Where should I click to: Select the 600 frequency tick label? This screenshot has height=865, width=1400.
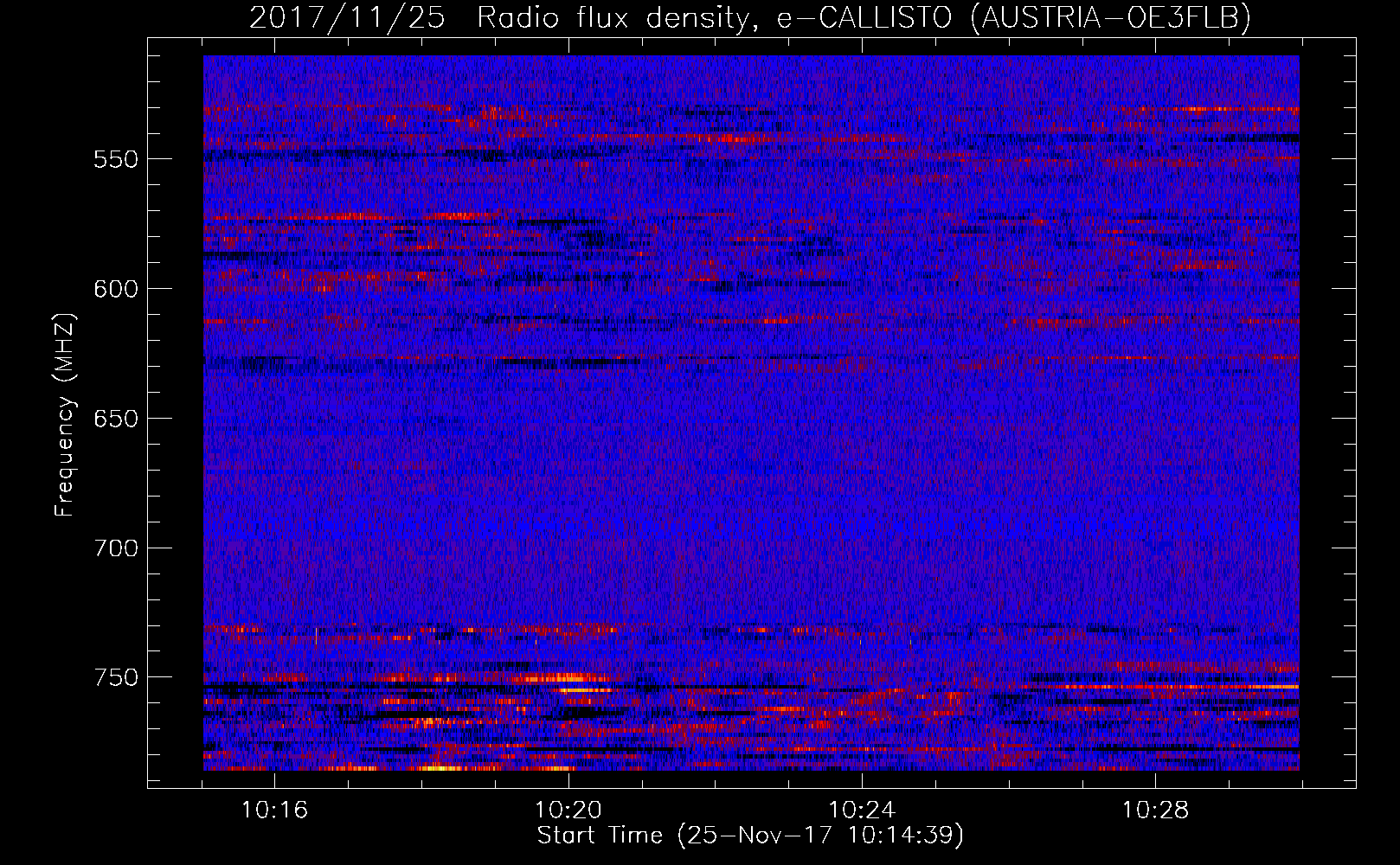pos(116,290)
